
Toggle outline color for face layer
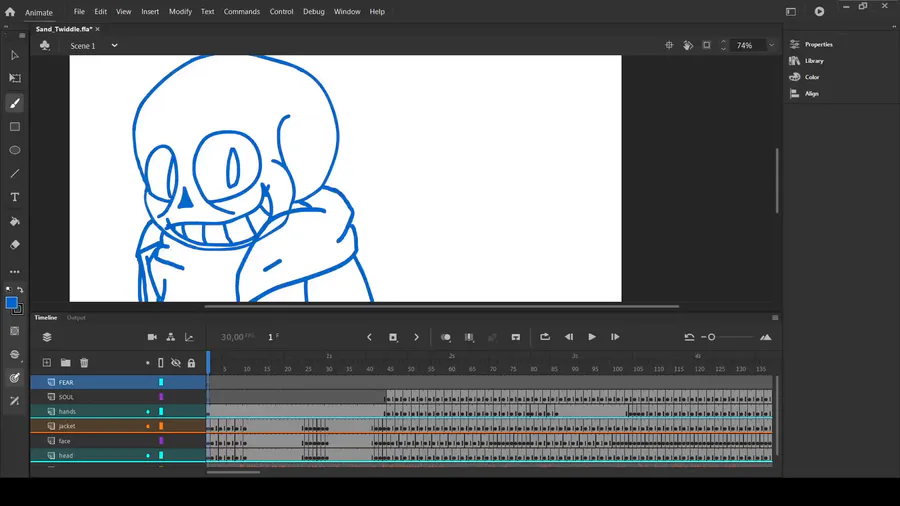(x=161, y=441)
